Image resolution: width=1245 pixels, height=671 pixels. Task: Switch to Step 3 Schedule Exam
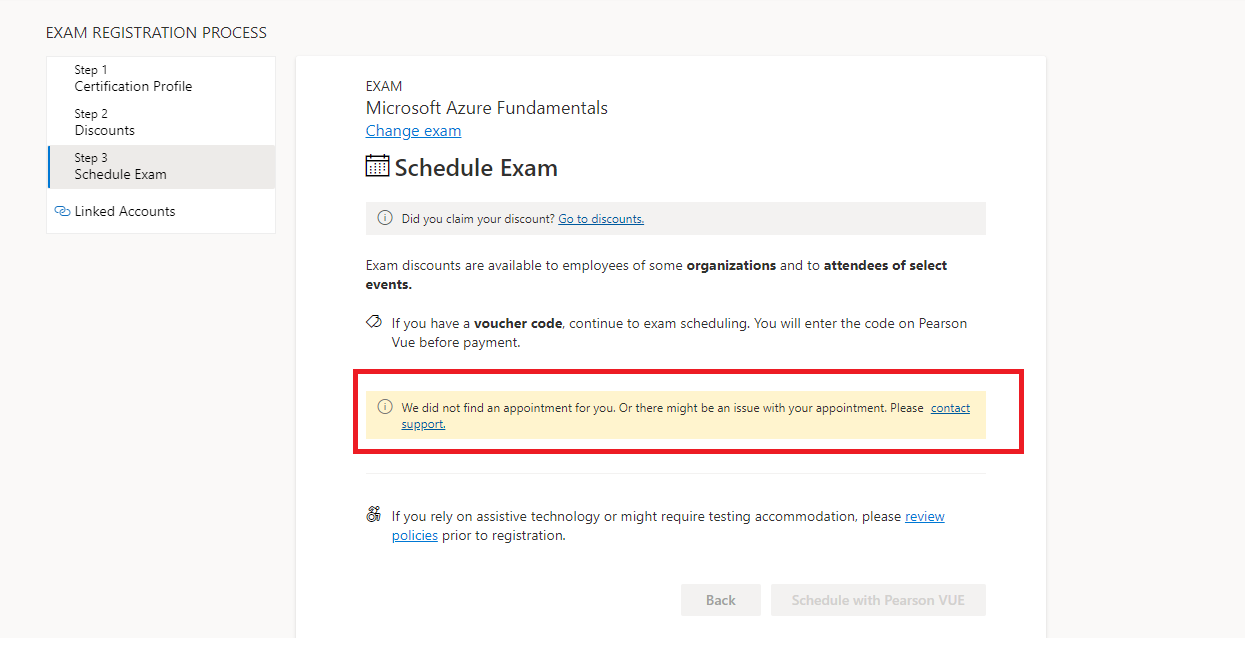click(x=119, y=166)
